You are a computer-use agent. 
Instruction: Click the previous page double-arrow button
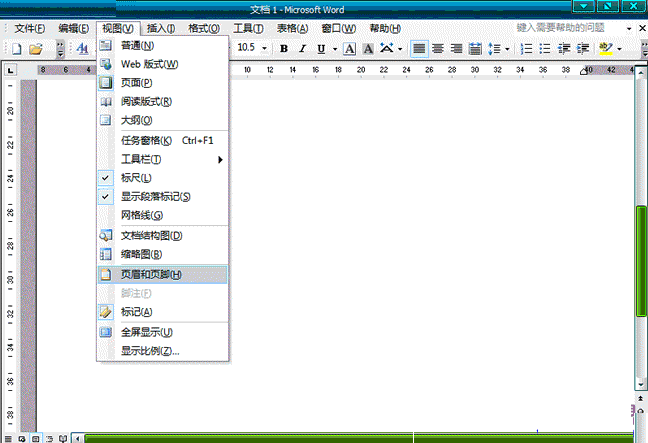point(641,398)
